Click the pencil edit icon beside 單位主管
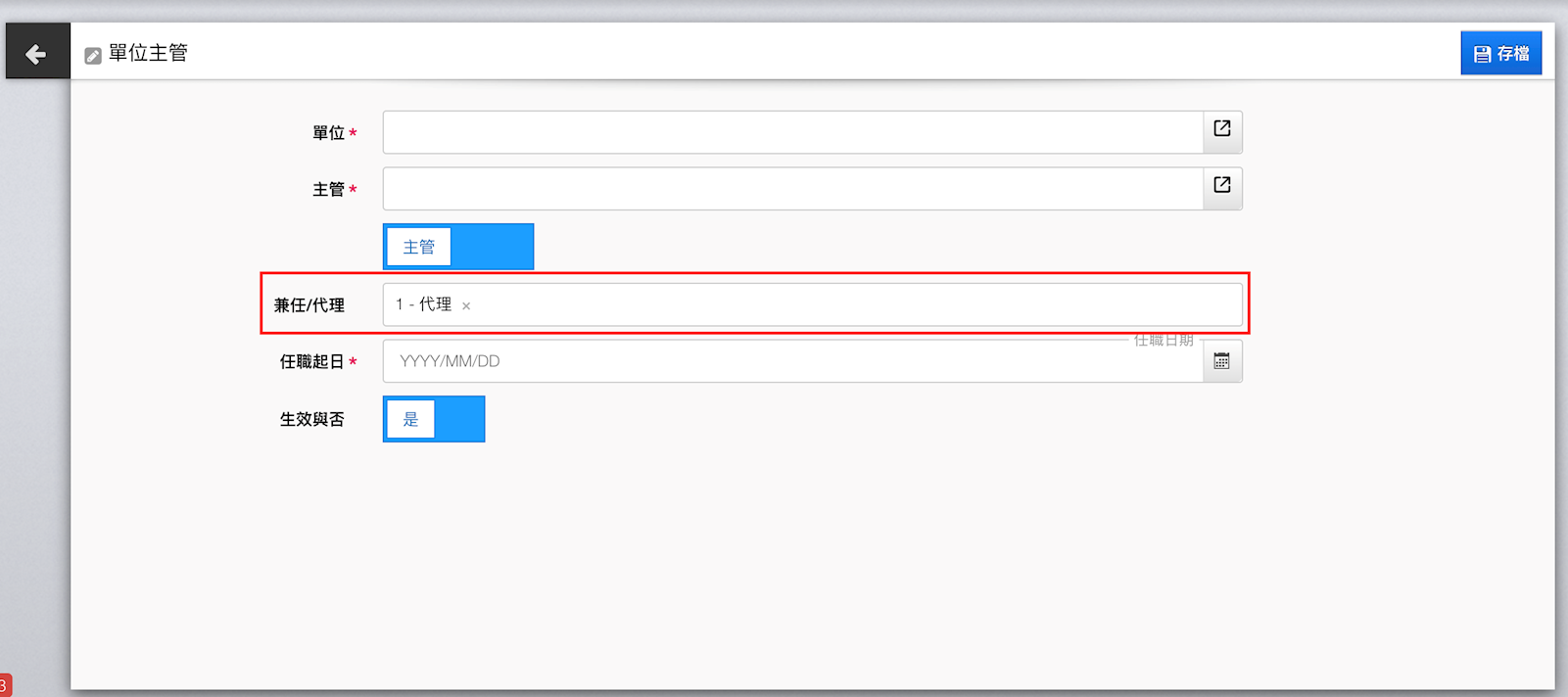1568x697 pixels. [93, 56]
